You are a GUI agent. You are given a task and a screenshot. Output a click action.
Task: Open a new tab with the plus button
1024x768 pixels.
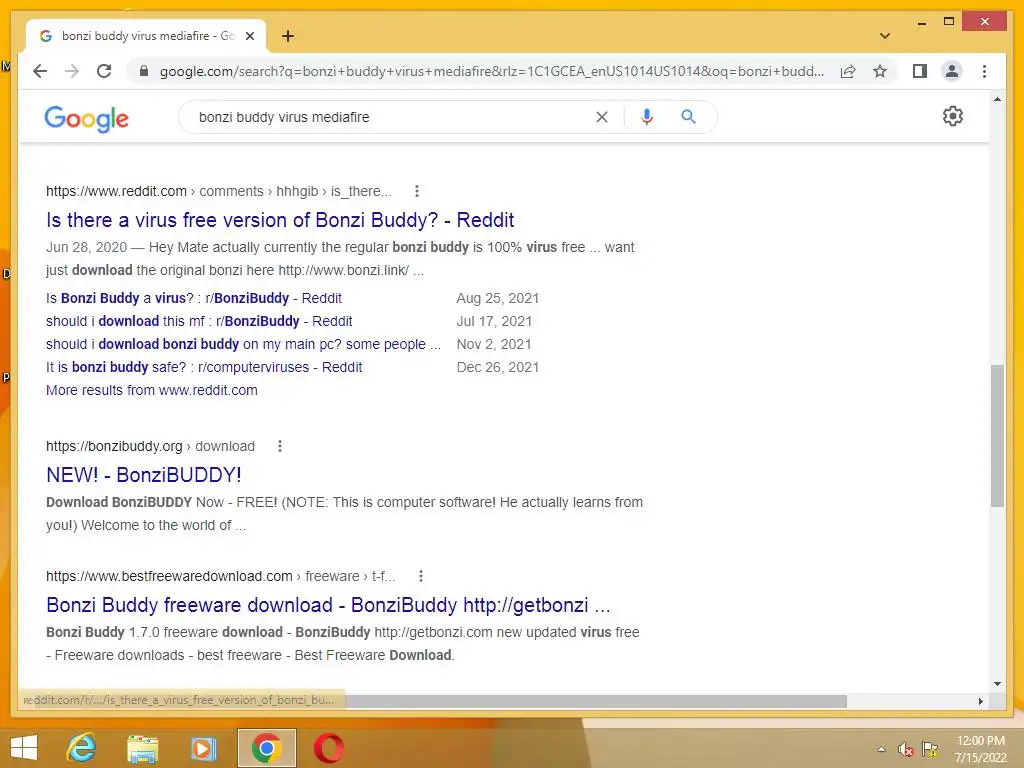pos(288,36)
